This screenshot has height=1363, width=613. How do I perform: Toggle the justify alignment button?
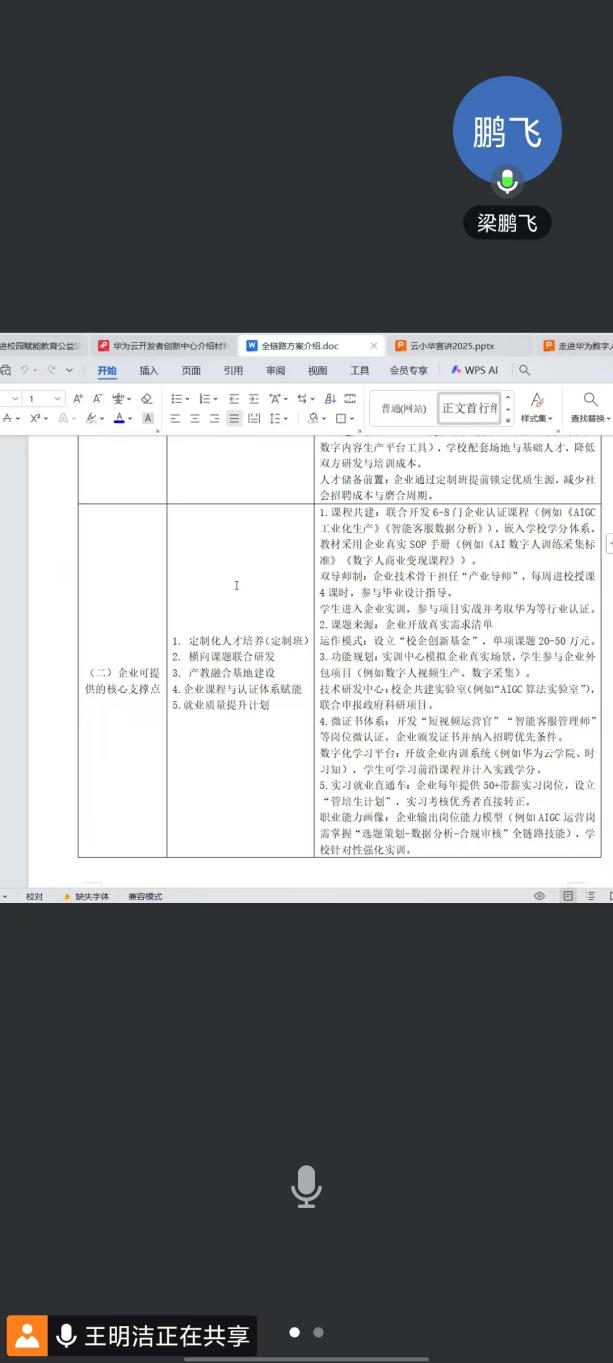click(x=234, y=418)
